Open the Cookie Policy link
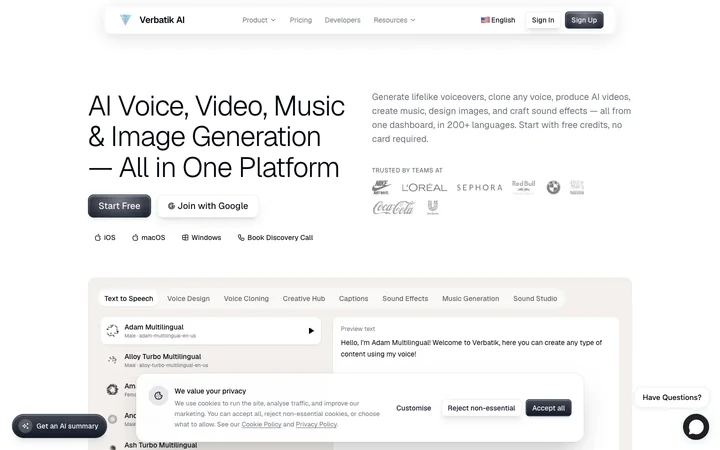The height and width of the screenshot is (450, 720). [x=261, y=424]
